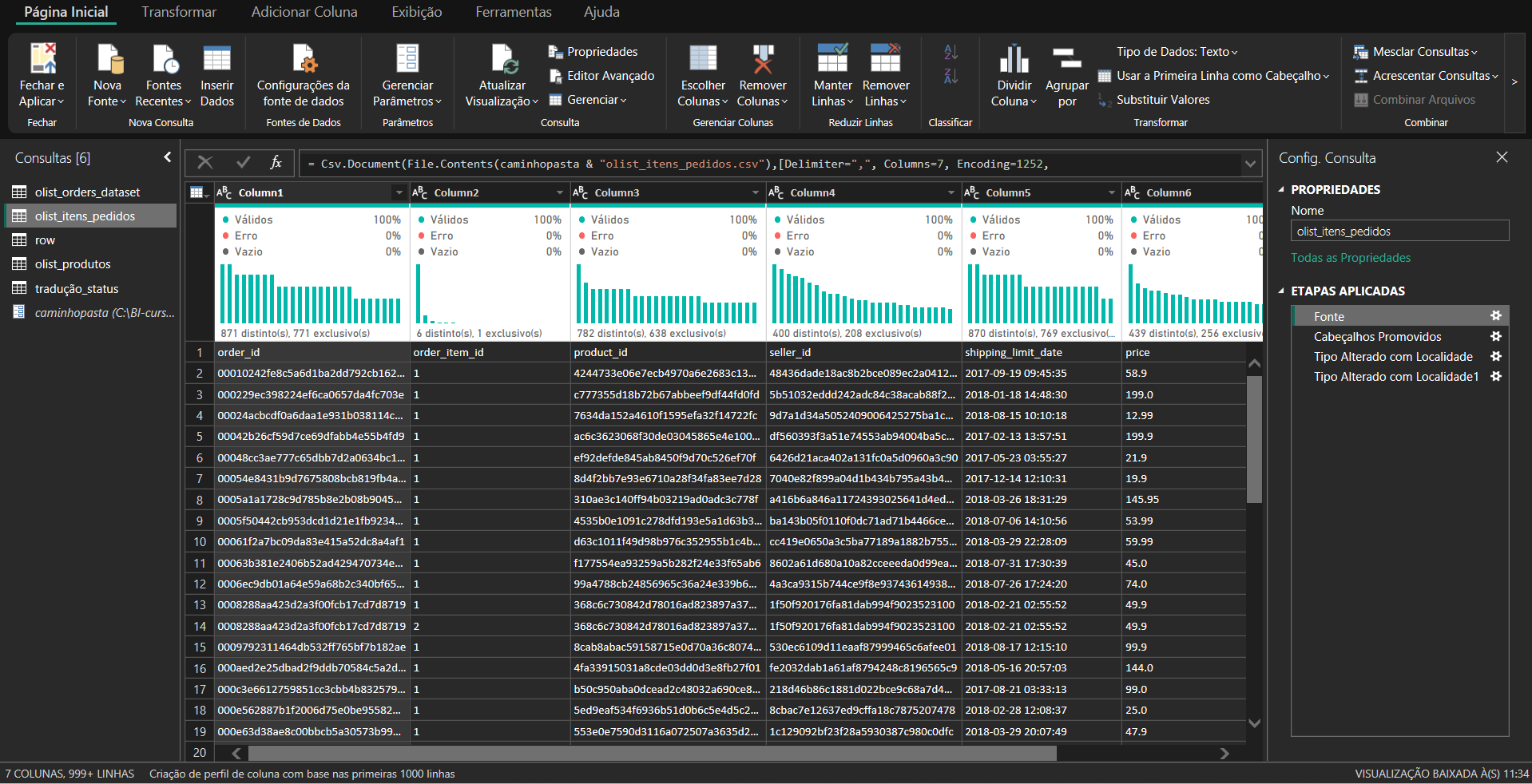
Task: Click inside the formula bar text
Action: [x=771, y=164]
